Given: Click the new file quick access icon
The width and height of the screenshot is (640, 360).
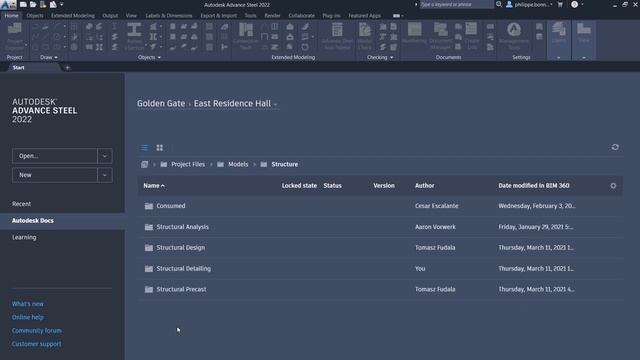Looking at the screenshot, I should [x=23, y=4].
